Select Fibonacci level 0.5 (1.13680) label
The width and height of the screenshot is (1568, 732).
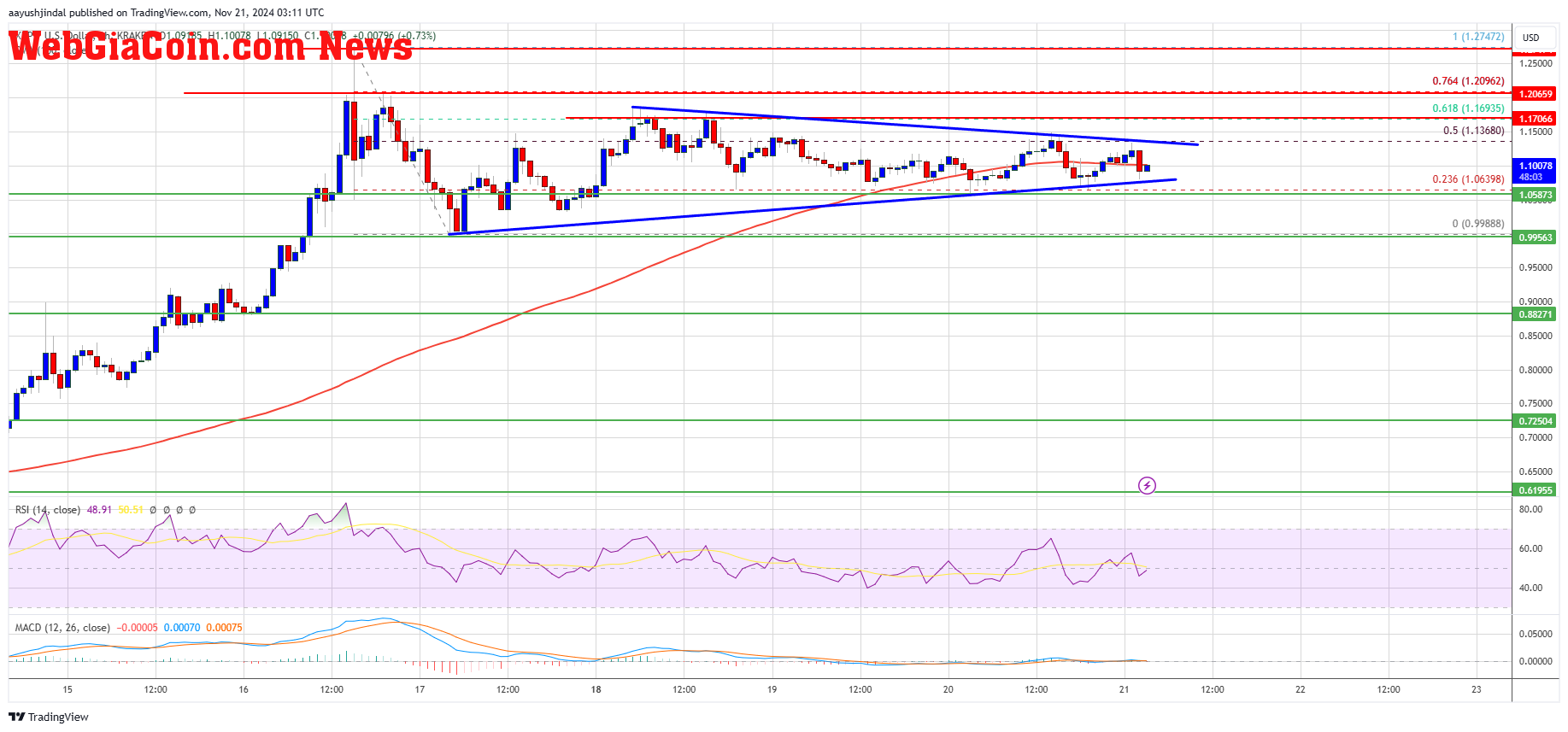pos(1473,131)
